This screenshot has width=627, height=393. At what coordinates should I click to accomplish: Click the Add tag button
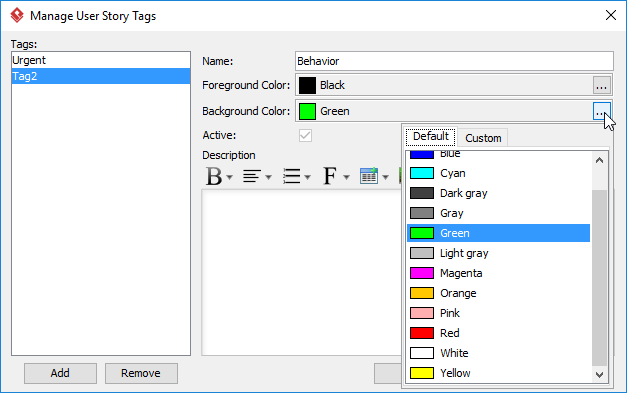point(60,373)
